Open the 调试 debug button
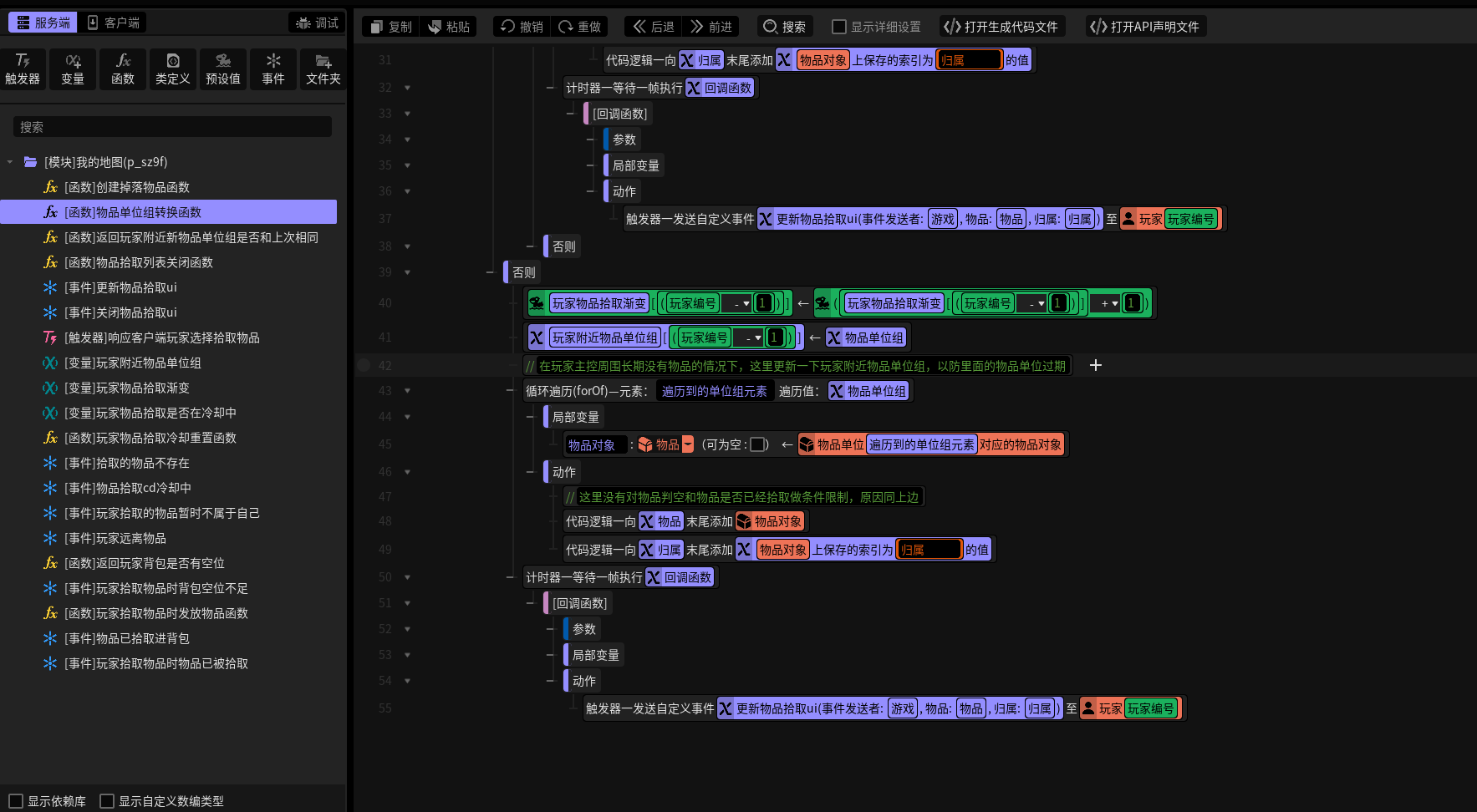Viewport: 1477px width, 812px height. click(x=318, y=23)
